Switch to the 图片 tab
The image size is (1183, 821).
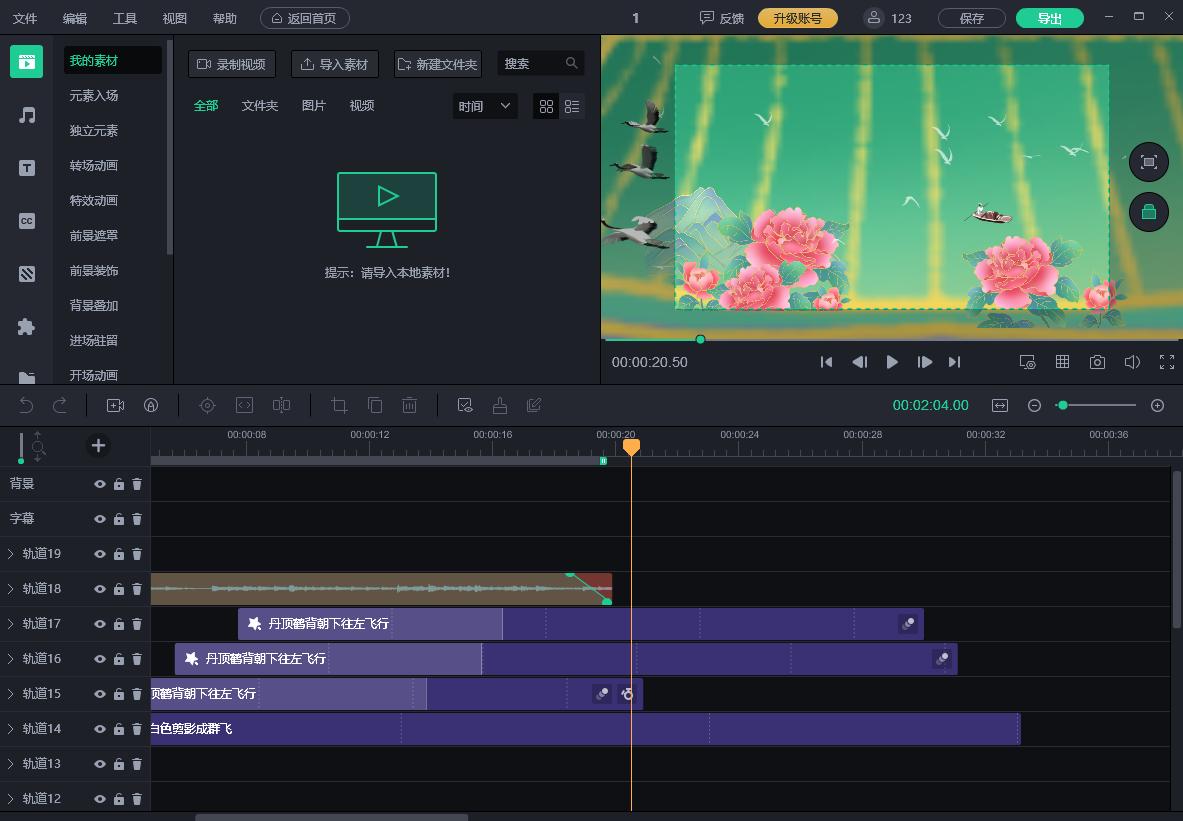click(313, 105)
